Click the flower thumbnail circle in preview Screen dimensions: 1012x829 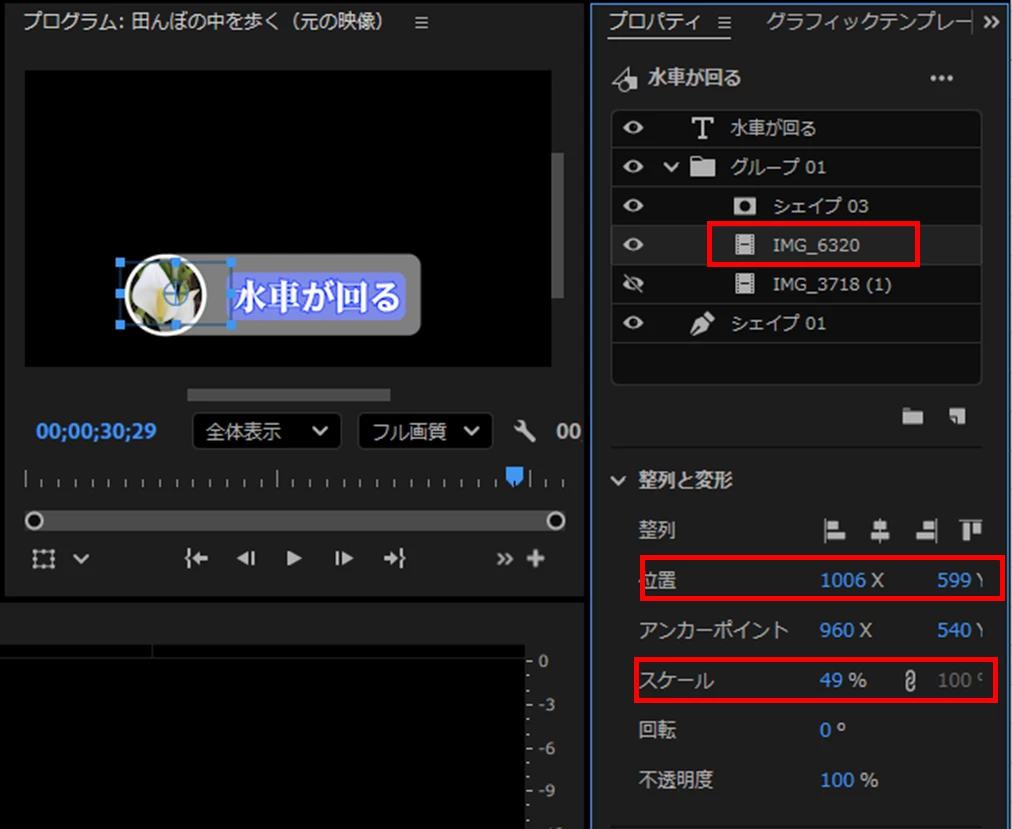coord(166,295)
